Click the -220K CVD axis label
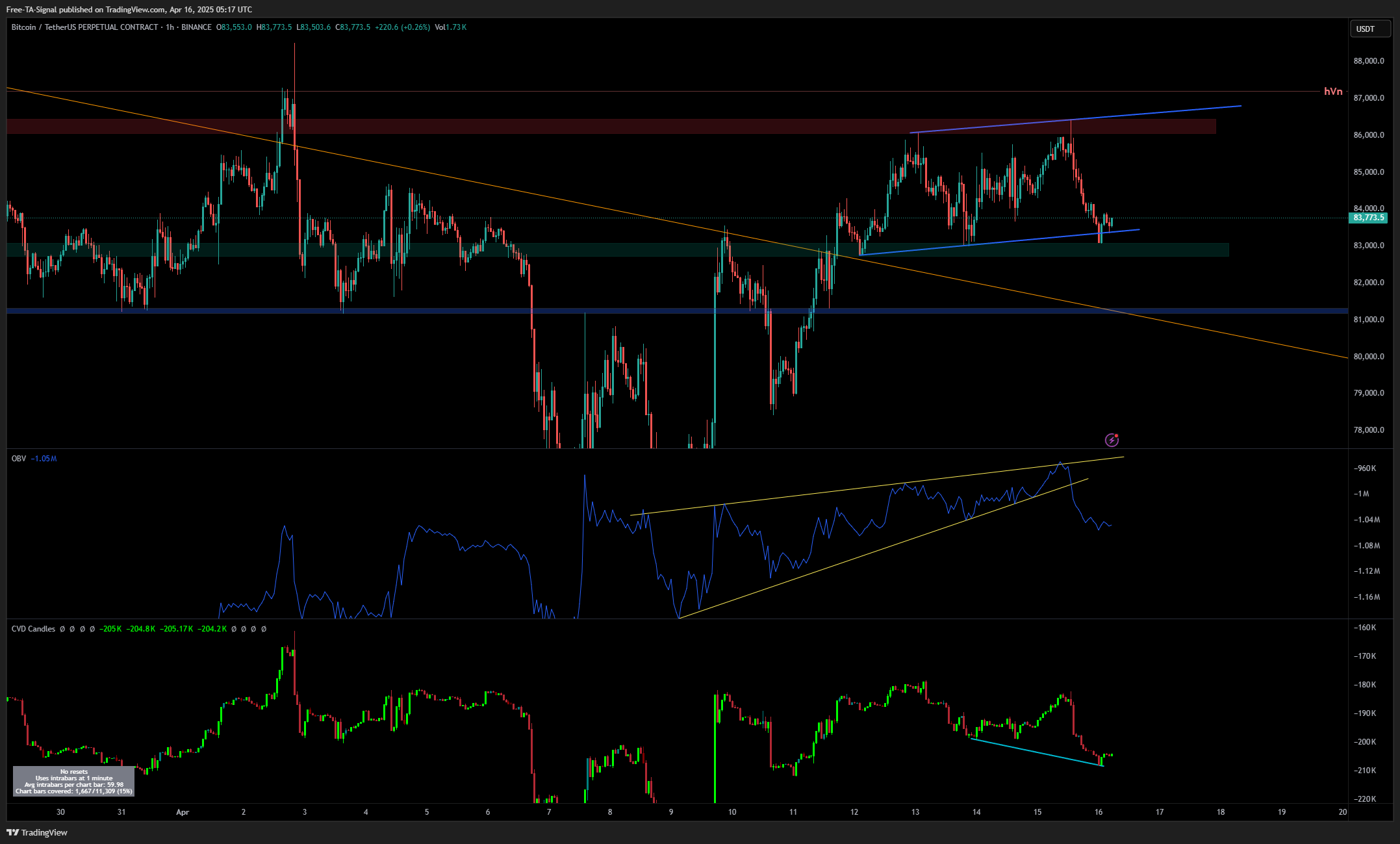 point(1365,799)
